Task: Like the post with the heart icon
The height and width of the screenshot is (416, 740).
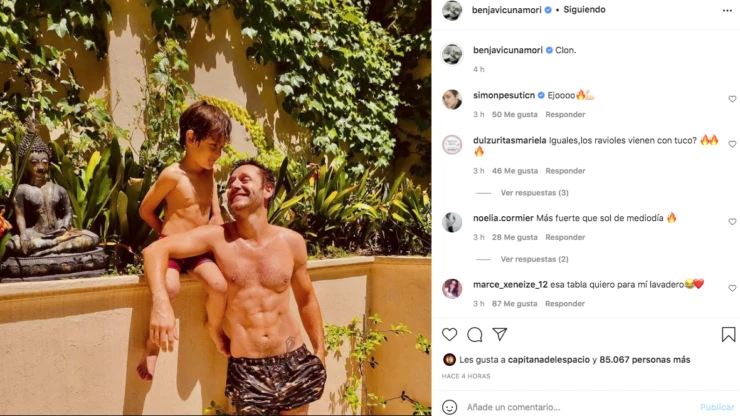Action: pos(449,334)
